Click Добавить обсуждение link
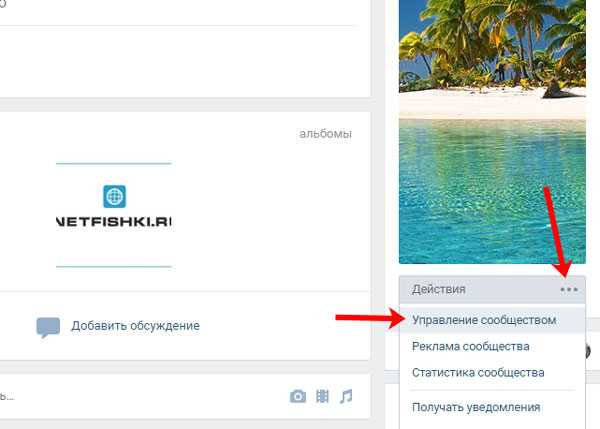The image size is (600, 429). pos(135,326)
